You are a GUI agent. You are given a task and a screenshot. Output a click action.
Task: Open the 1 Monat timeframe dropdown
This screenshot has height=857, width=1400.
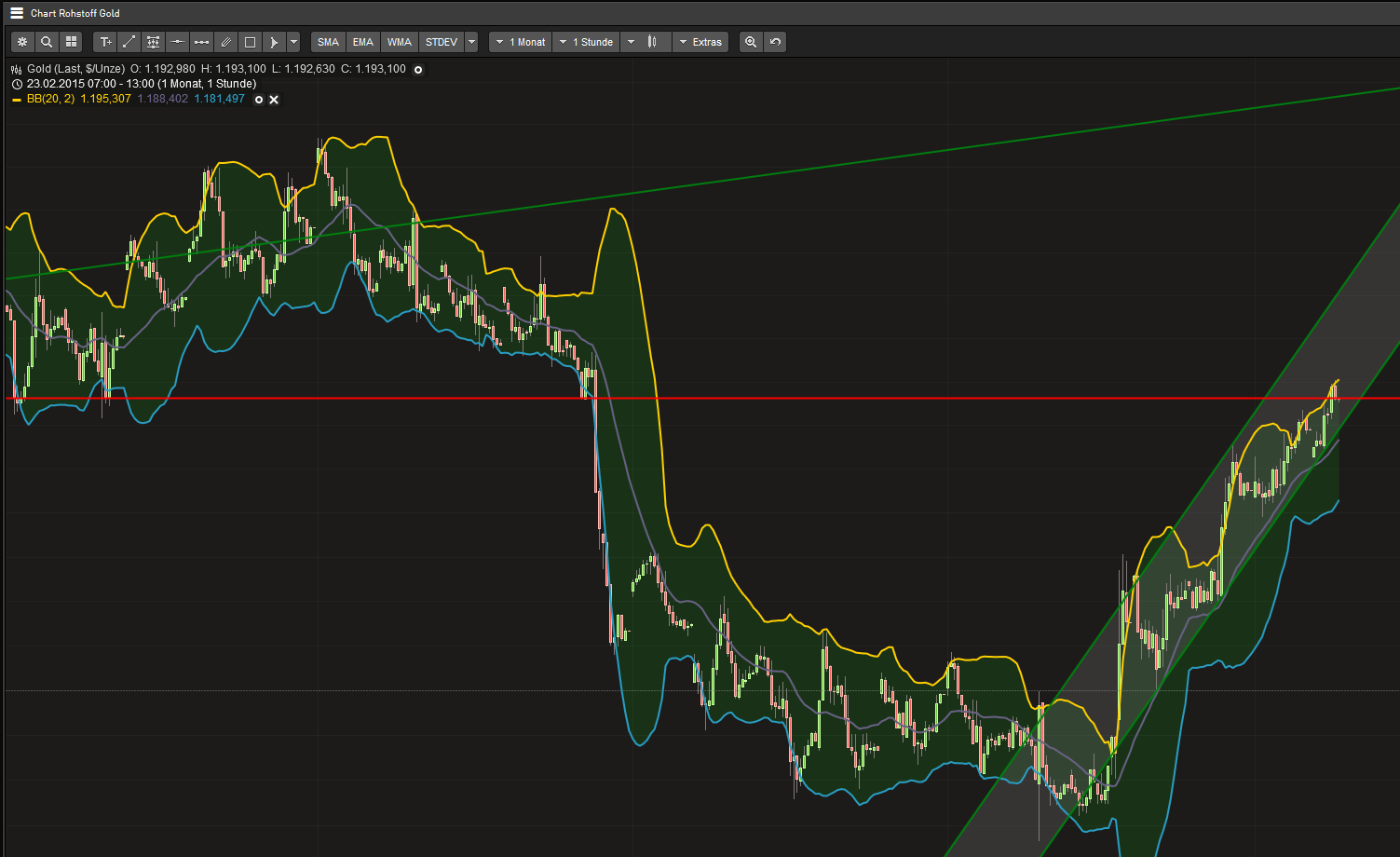[x=520, y=42]
